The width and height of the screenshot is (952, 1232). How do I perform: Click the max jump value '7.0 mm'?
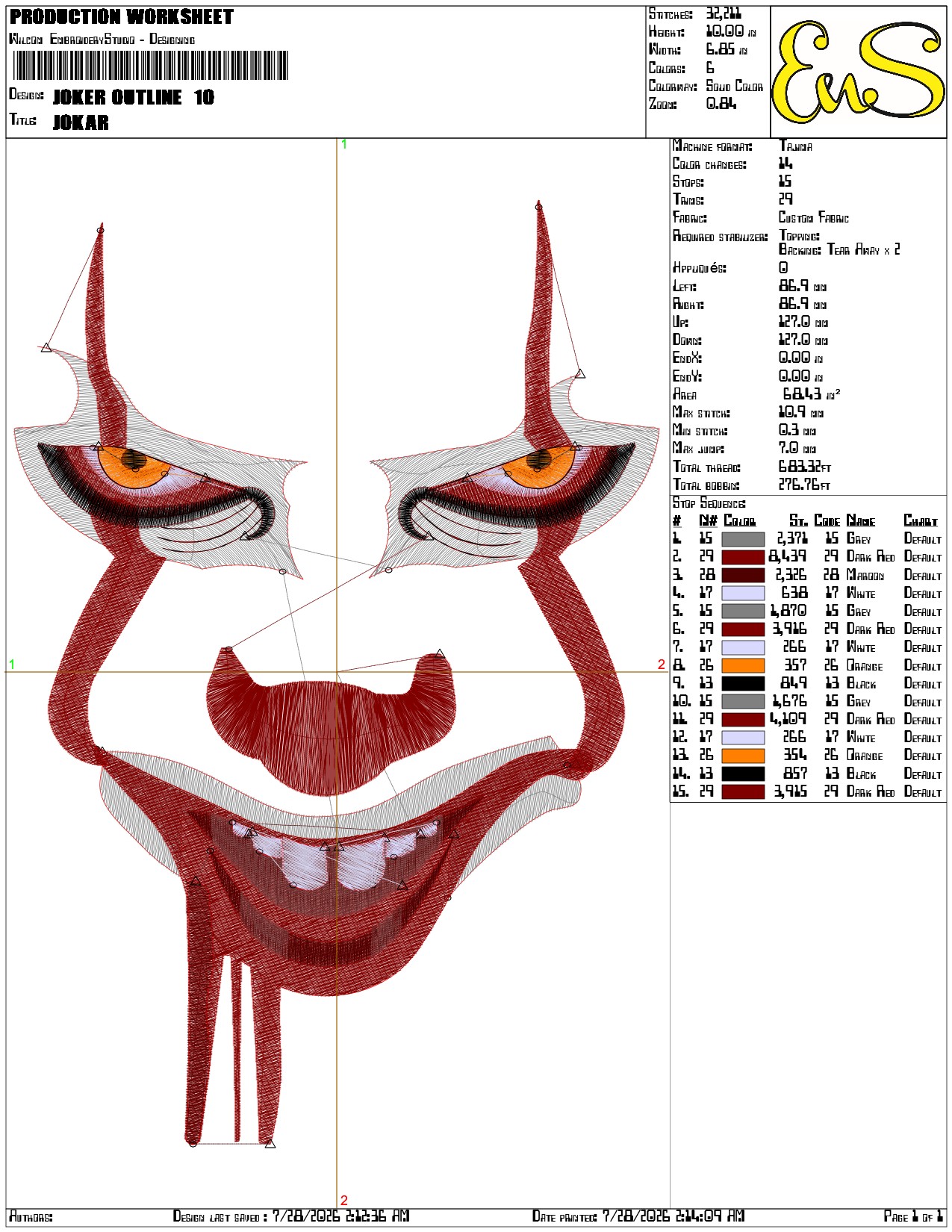797,449
